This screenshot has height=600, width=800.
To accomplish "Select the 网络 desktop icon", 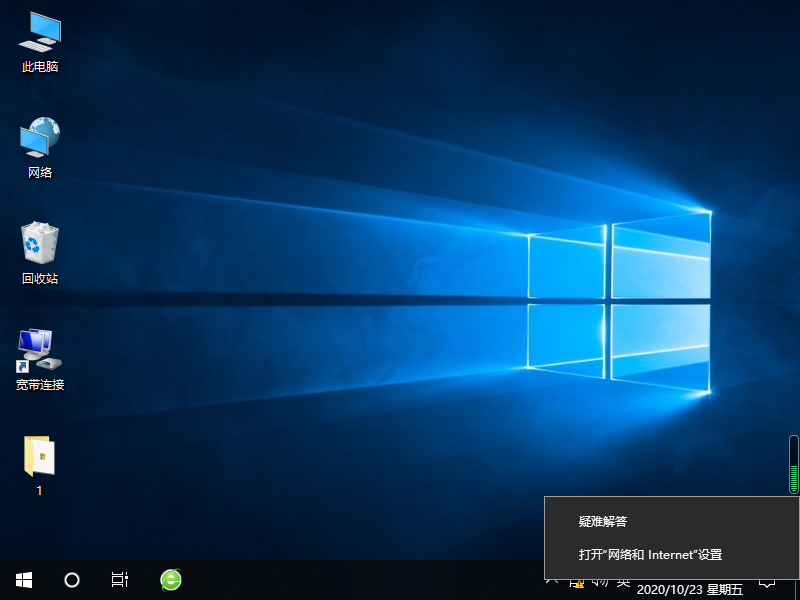I will (38, 145).
